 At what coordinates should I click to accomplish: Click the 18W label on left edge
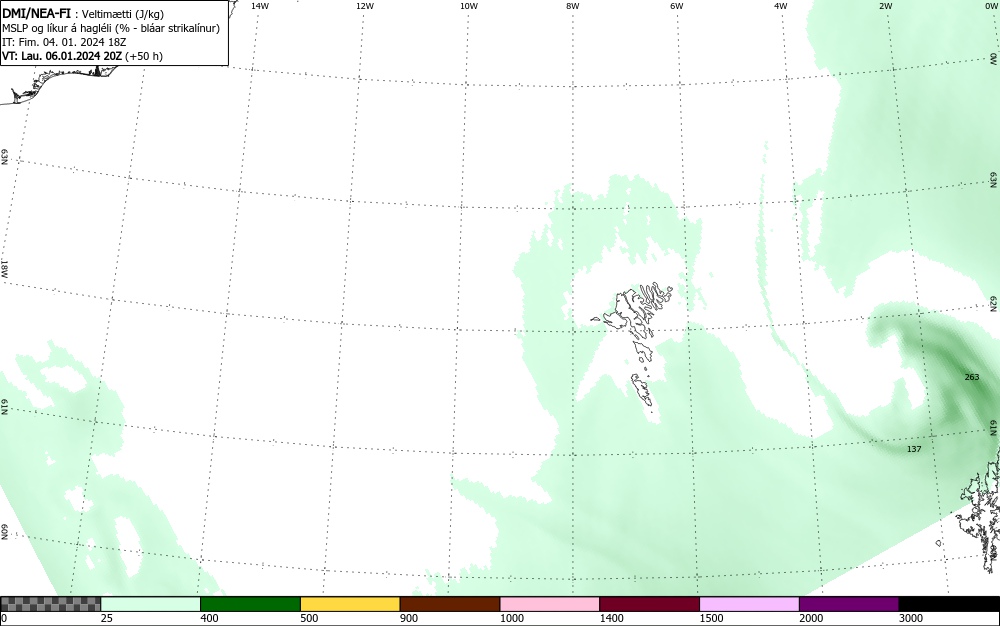tap(4, 268)
